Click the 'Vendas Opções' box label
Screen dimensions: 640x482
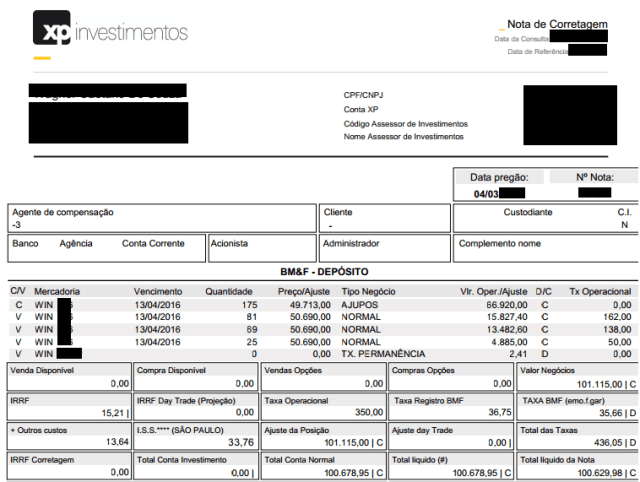293,370
